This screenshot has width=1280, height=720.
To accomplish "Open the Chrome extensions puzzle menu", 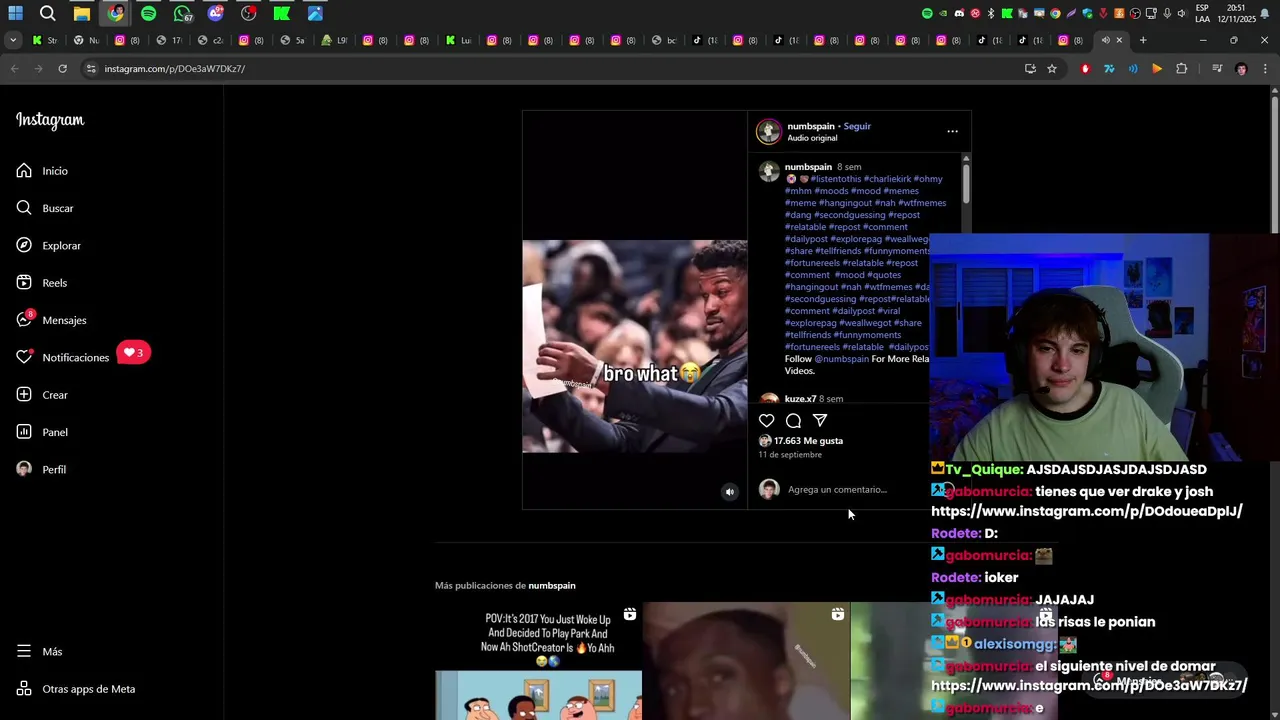I will click(x=1182, y=69).
